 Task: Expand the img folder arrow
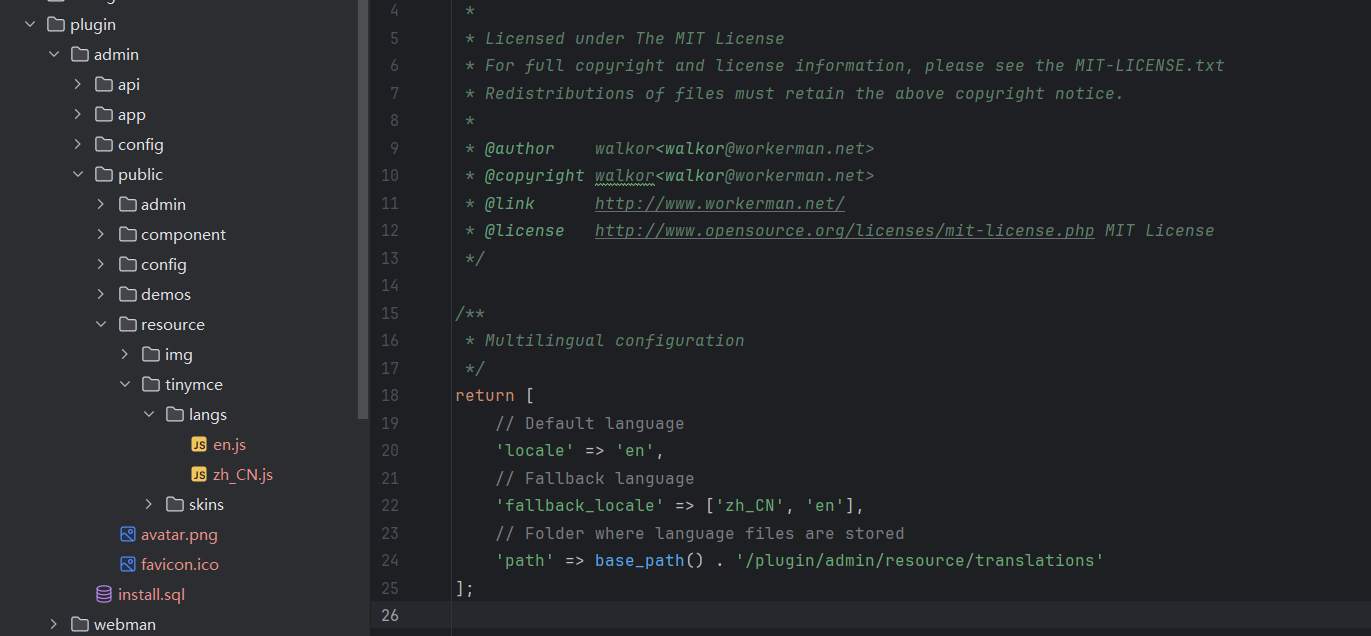125,354
